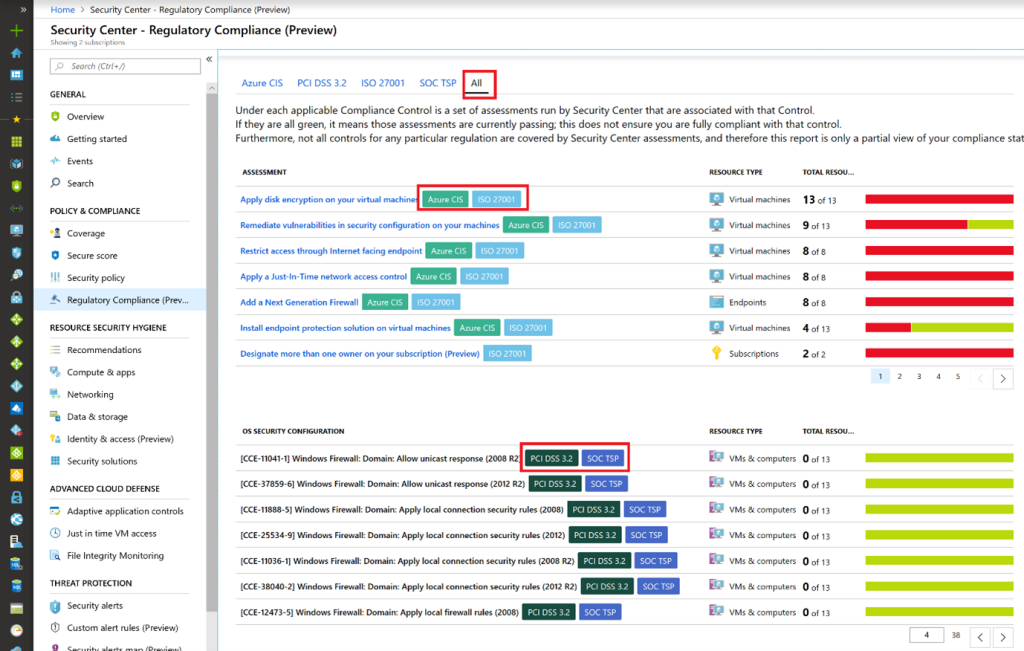This screenshot has height=651, width=1024.
Task: Open Add a Next Generation Firewall link
Action: click(299, 302)
